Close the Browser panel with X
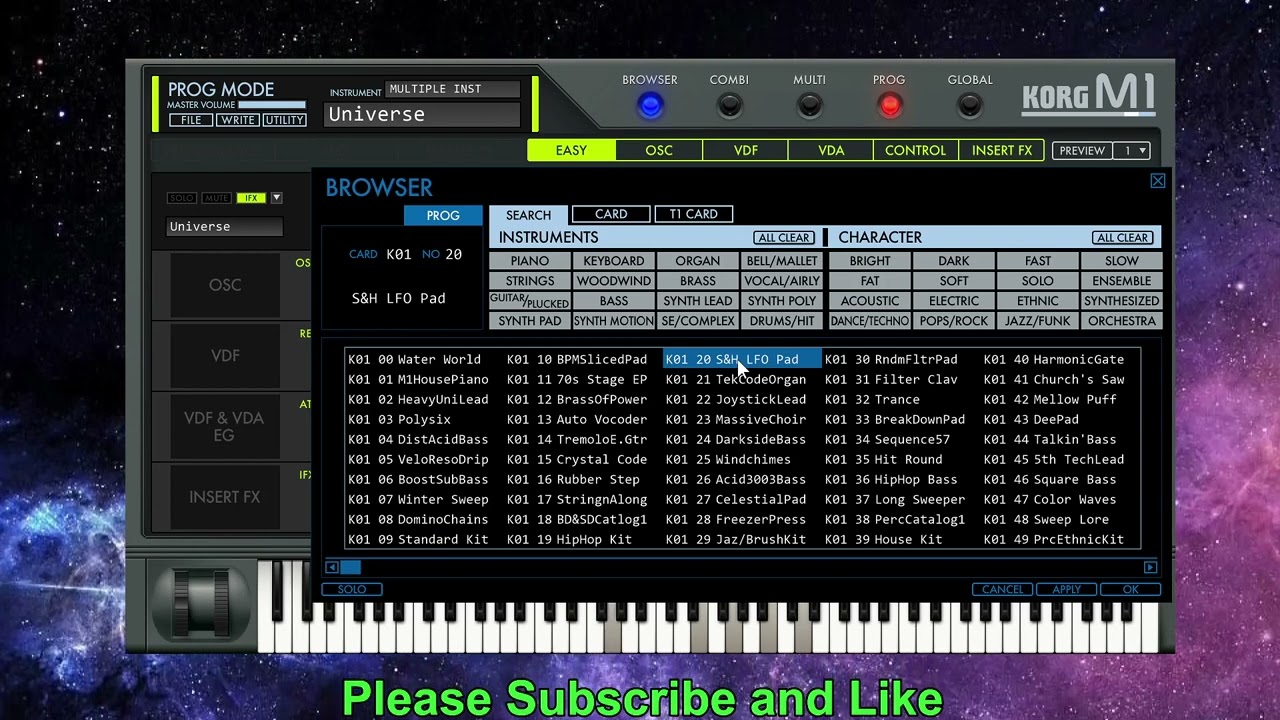This screenshot has width=1280, height=720. pos(1157,181)
